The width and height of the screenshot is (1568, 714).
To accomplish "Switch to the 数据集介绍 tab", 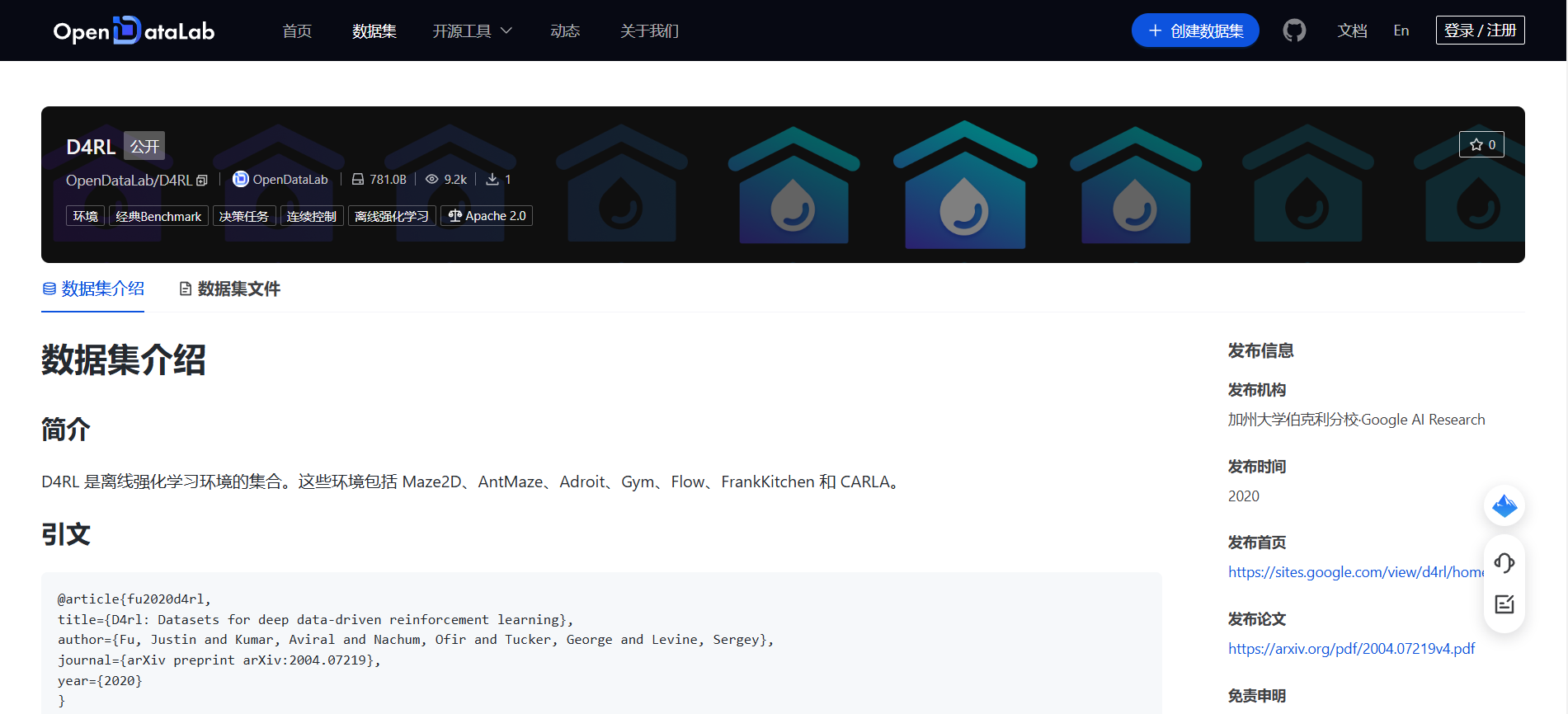I will coord(93,289).
